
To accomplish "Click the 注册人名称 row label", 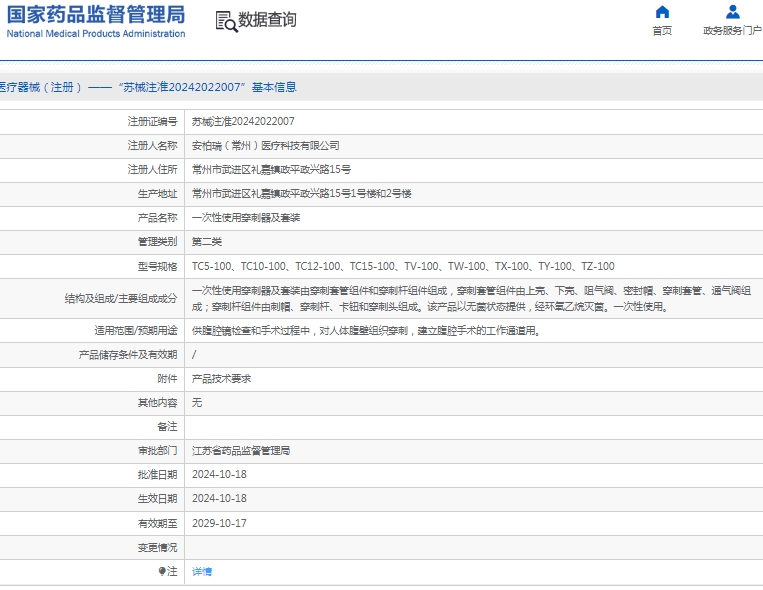I will point(152,146).
